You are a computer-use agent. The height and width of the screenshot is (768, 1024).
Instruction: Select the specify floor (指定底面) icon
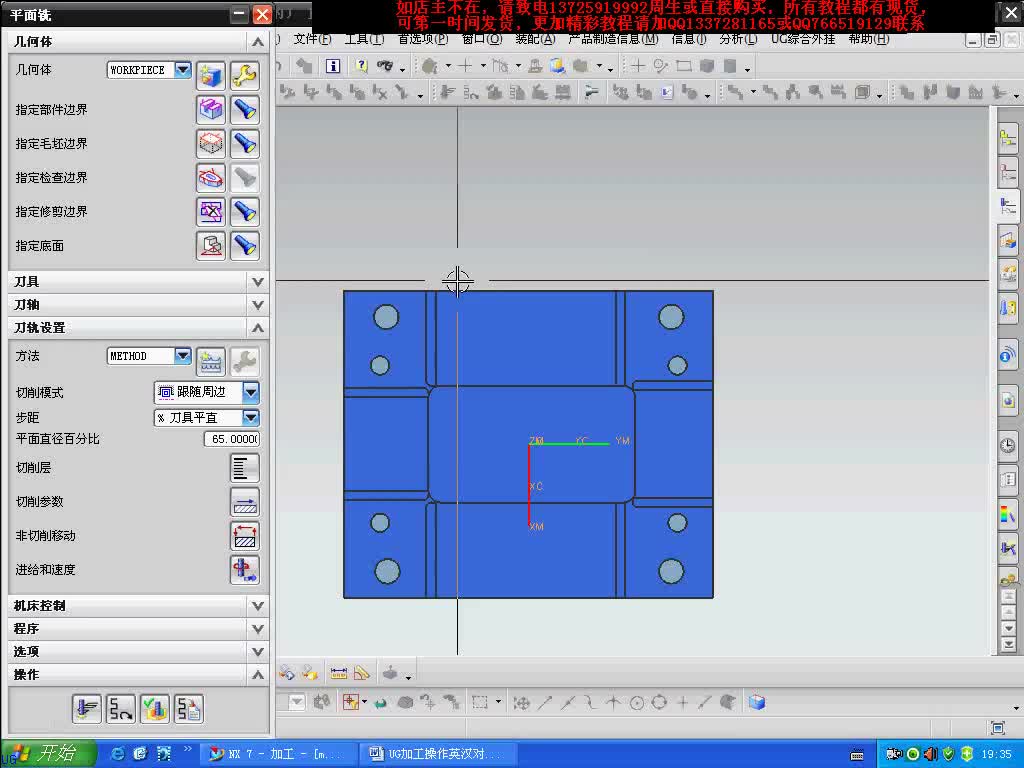(x=210, y=246)
